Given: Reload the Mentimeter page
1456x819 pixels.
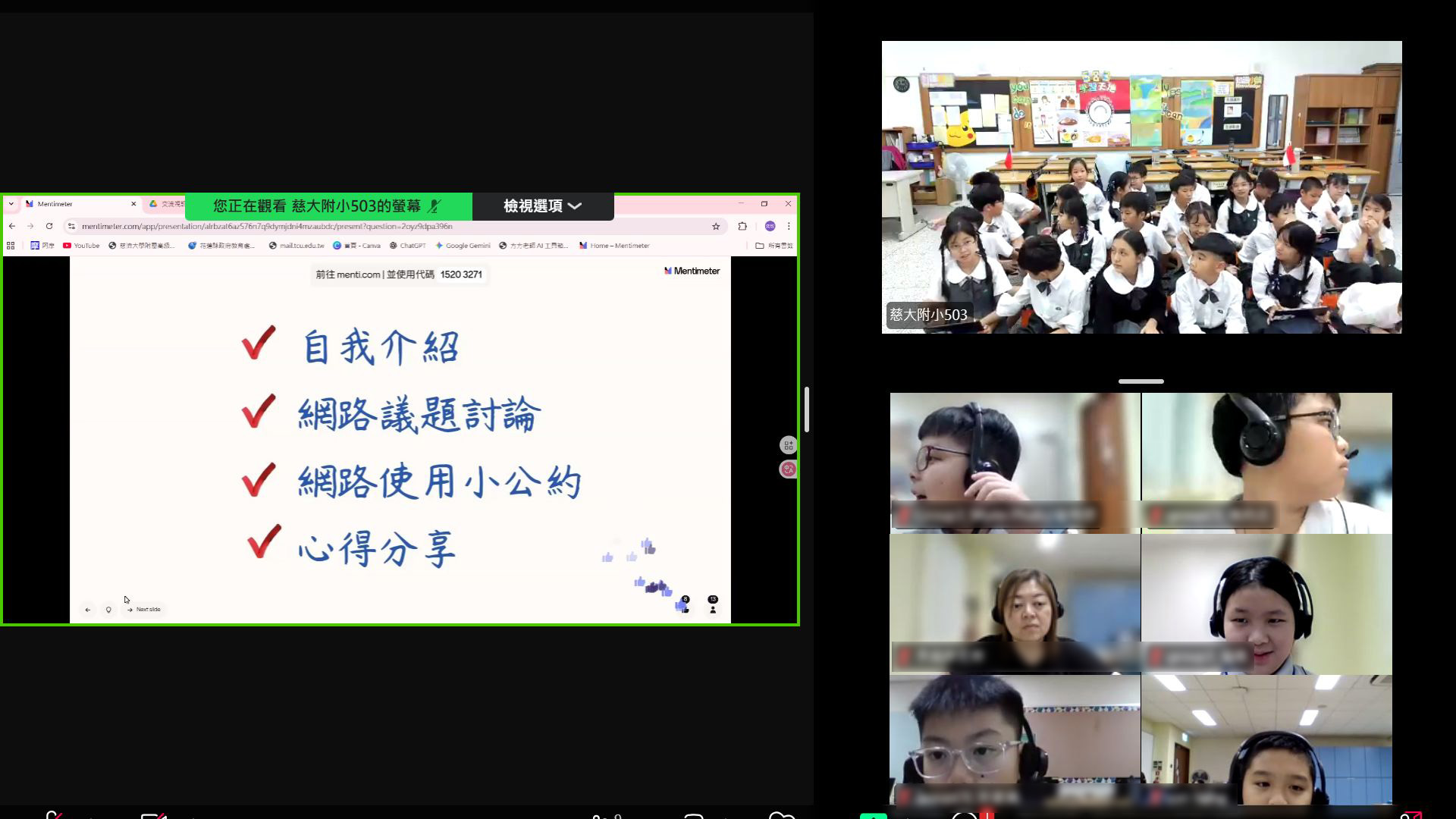Looking at the screenshot, I should [x=48, y=226].
